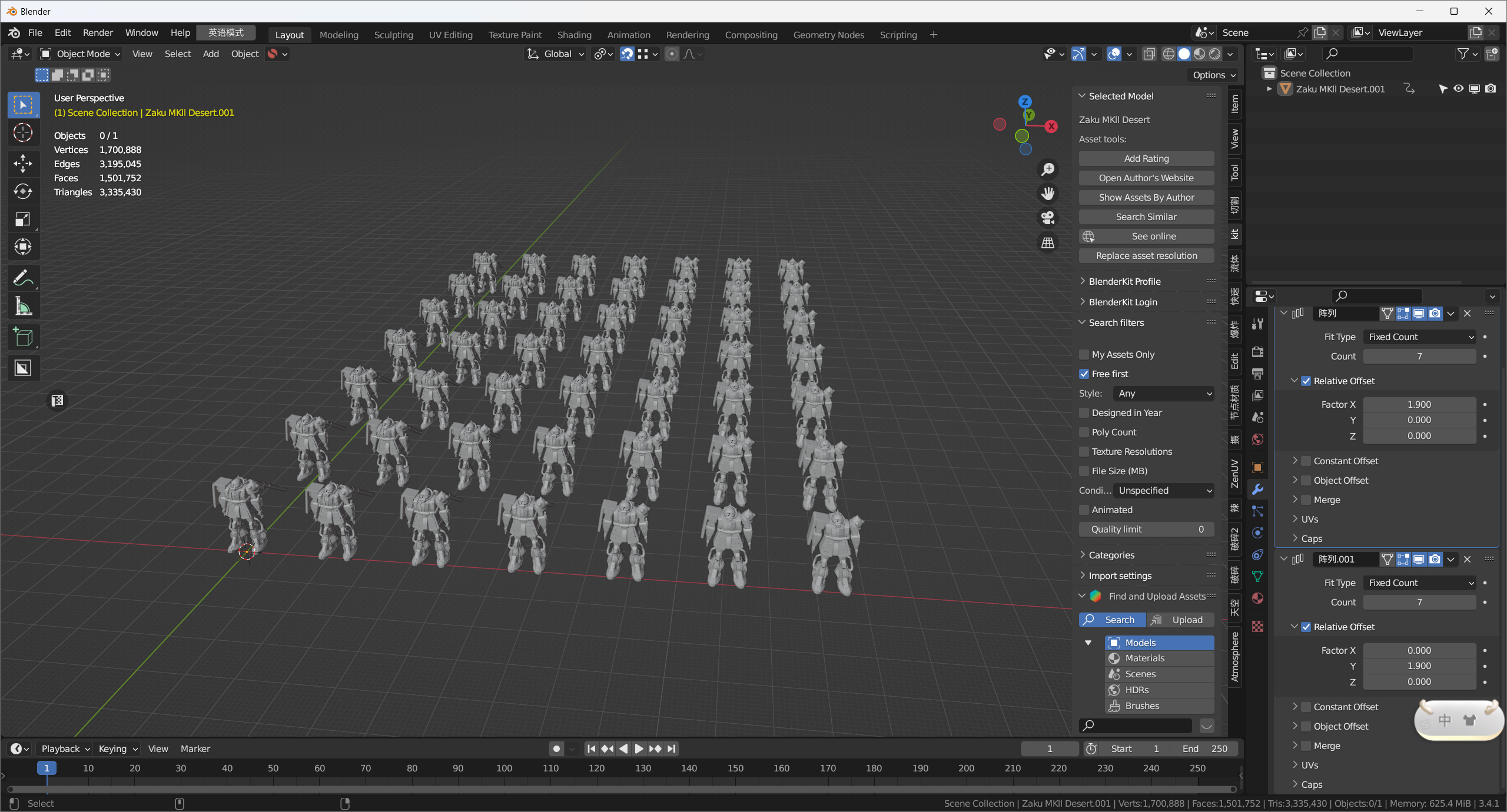Open the Global transform orientation dropdown

[x=555, y=54]
